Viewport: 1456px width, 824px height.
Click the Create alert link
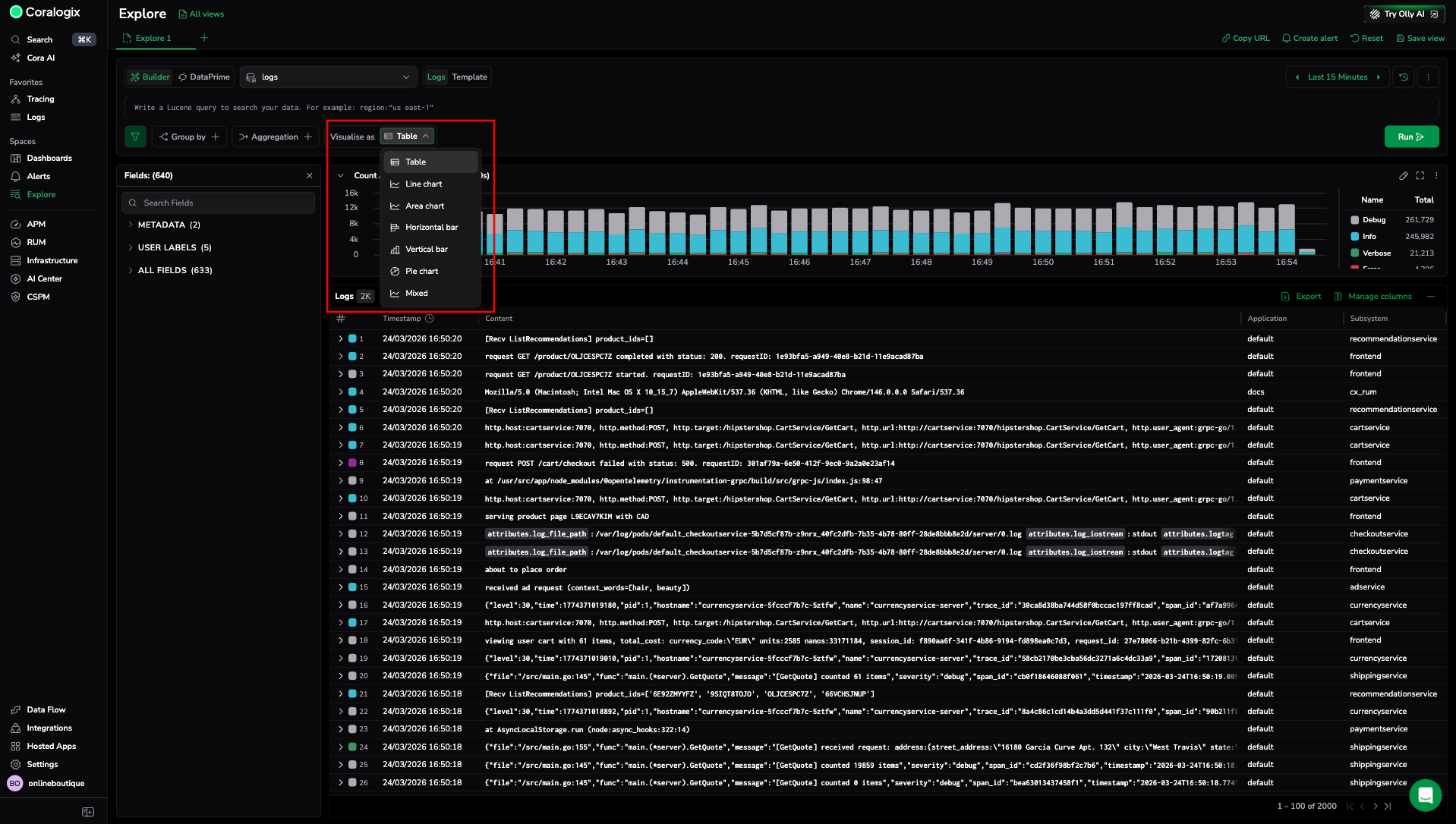1309,38
